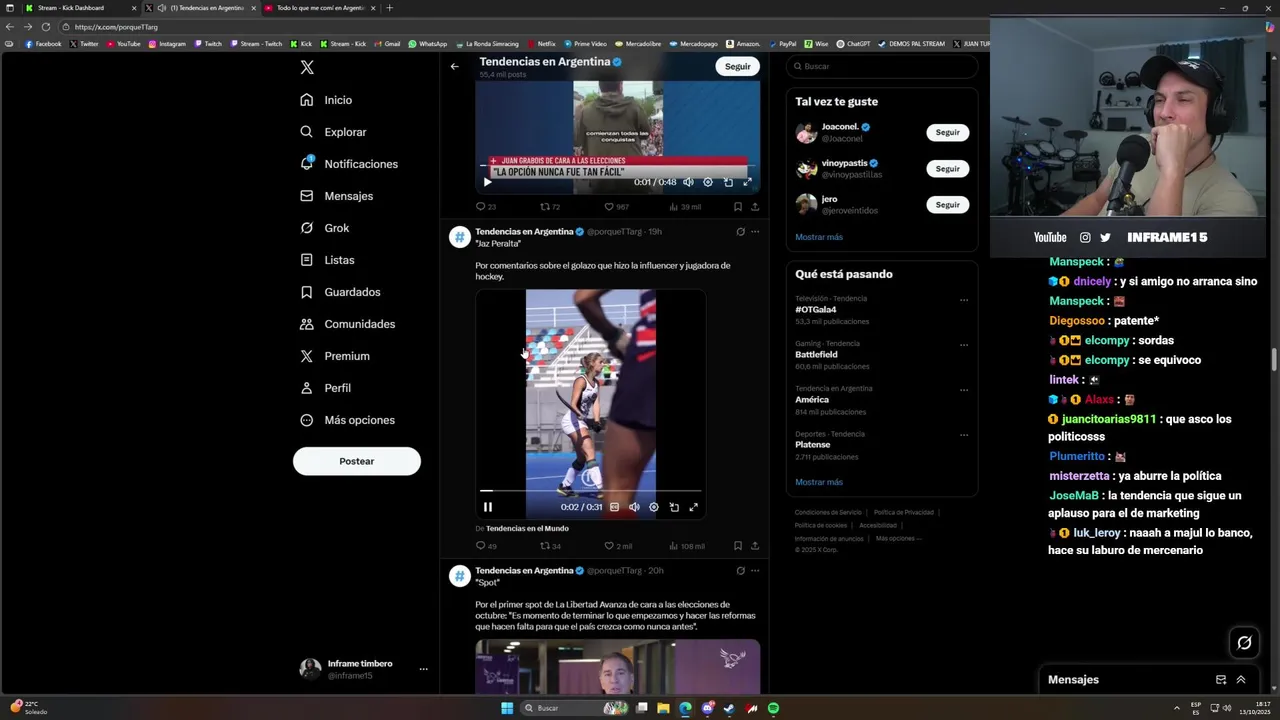Image resolution: width=1280 pixels, height=720 pixels.
Task: Open Grok icon on Jaz Peralta post
Action: [740, 231]
